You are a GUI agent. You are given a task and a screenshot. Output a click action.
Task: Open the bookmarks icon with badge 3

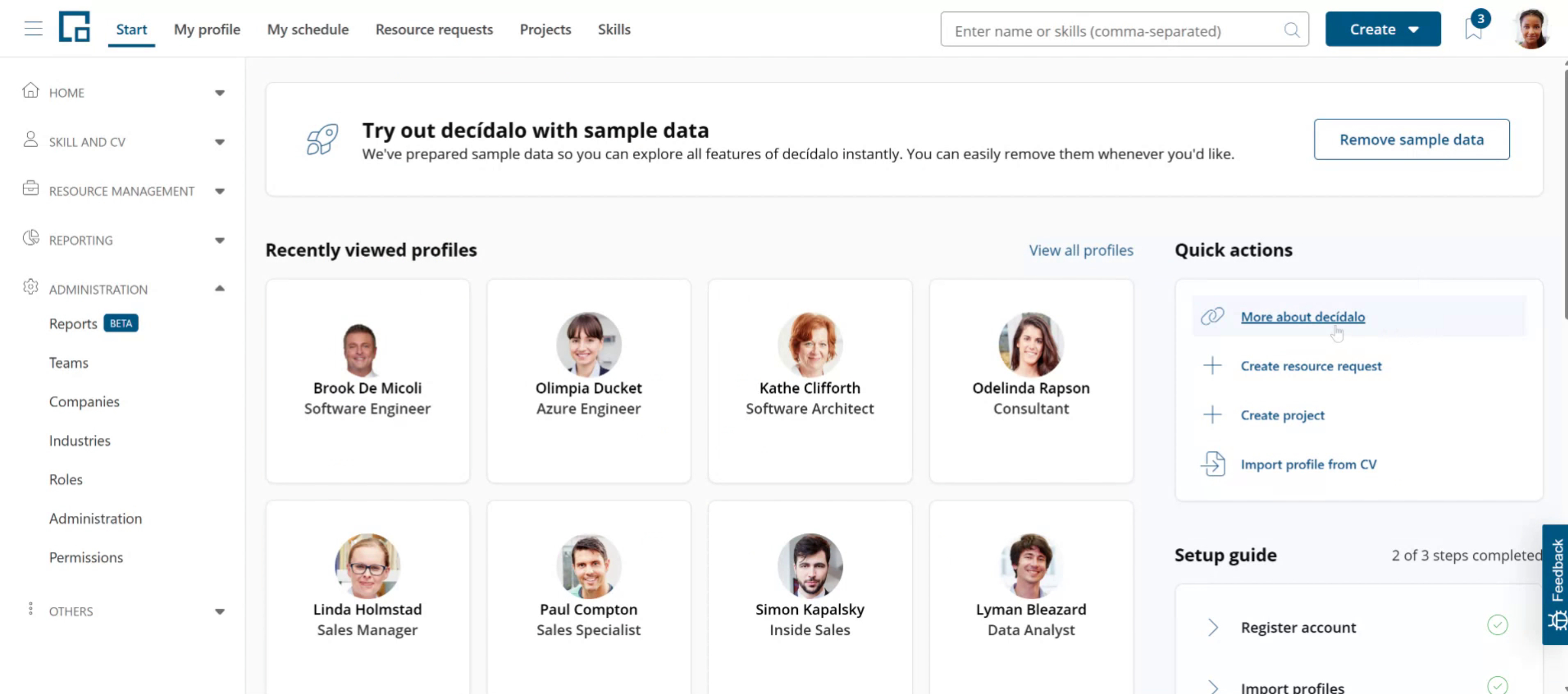[1474, 29]
